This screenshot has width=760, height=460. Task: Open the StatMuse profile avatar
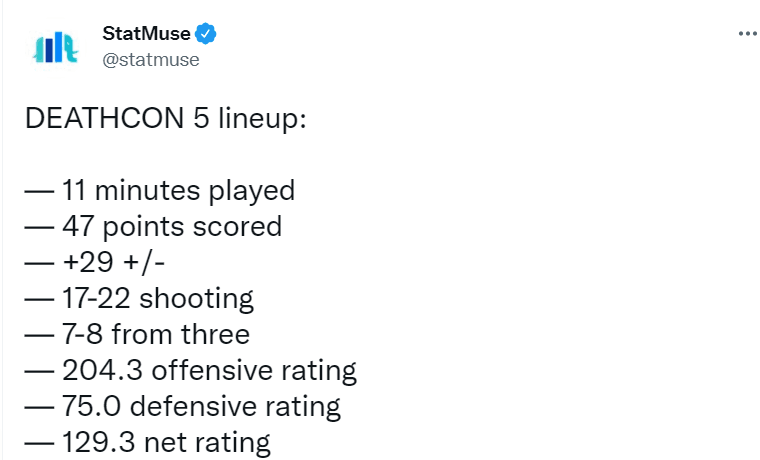pyautogui.click(x=55, y=48)
